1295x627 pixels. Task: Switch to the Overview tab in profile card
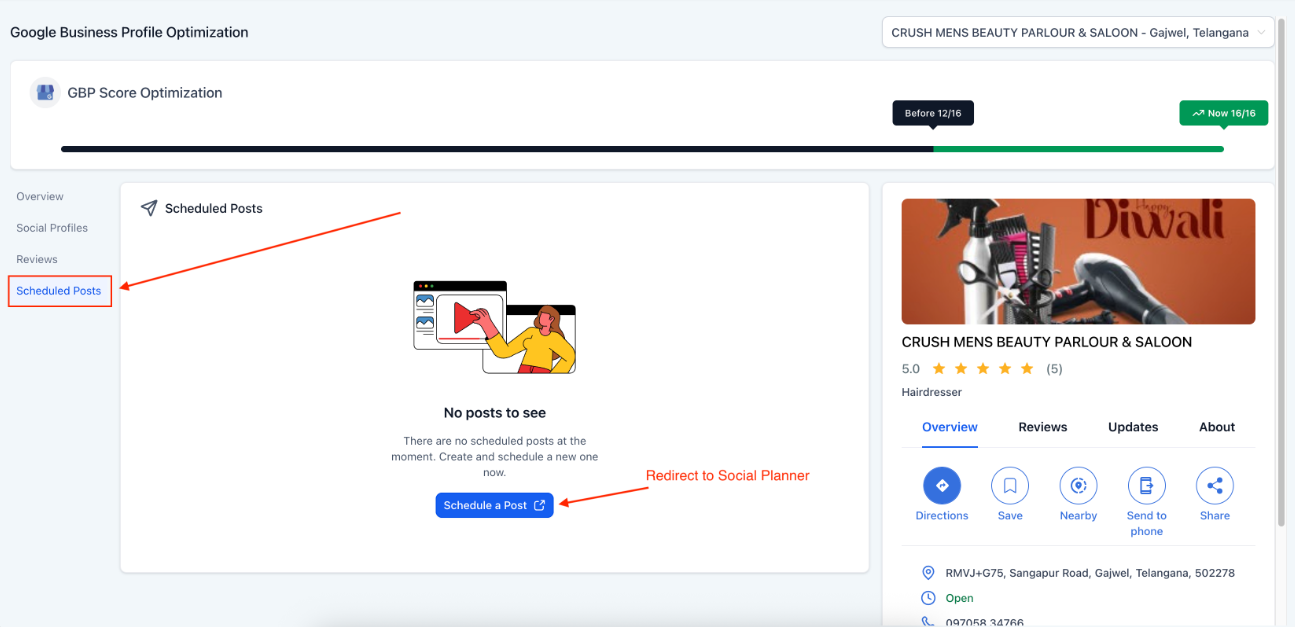tap(950, 427)
